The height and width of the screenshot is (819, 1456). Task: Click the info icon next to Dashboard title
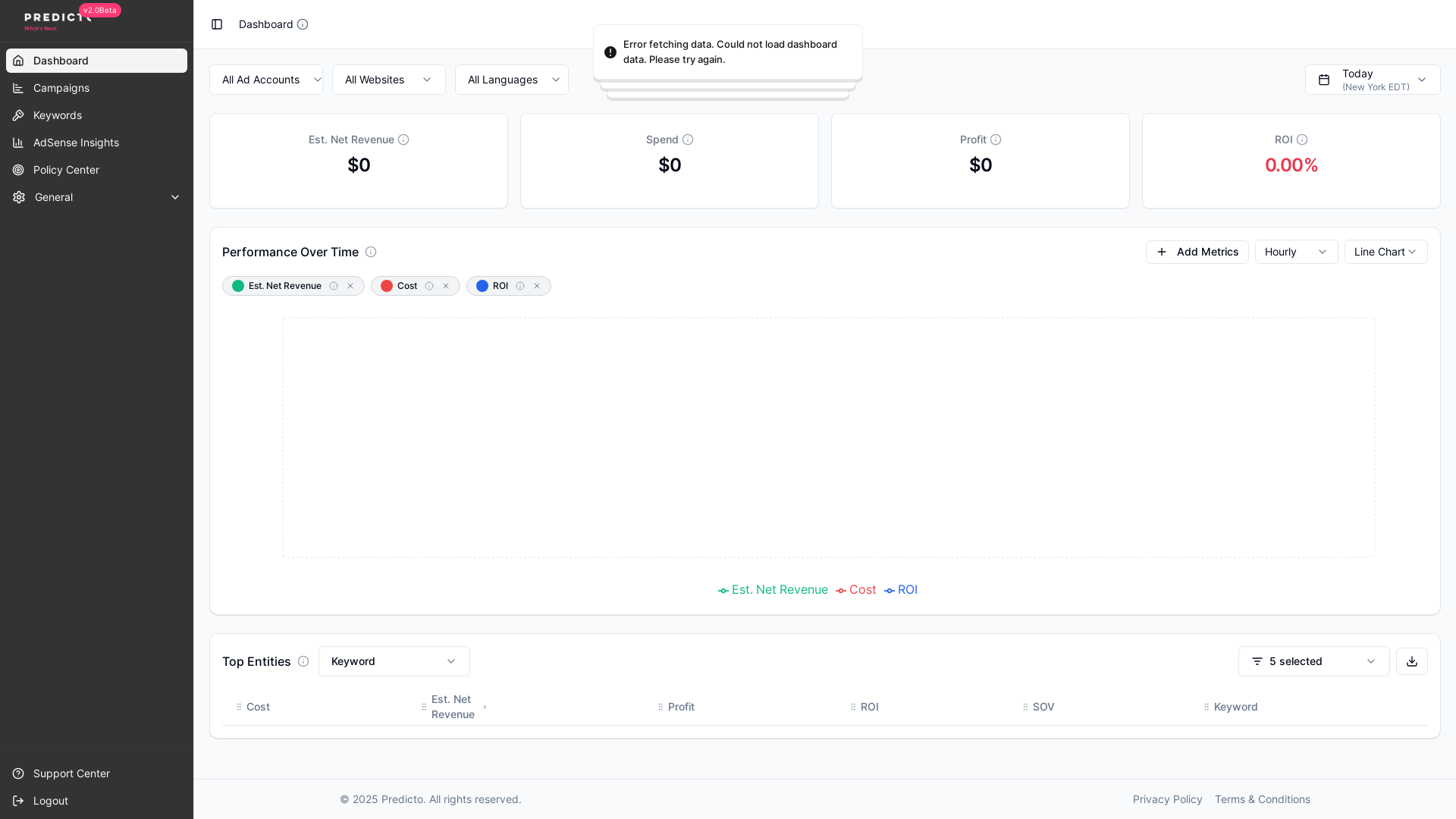pyautogui.click(x=303, y=24)
